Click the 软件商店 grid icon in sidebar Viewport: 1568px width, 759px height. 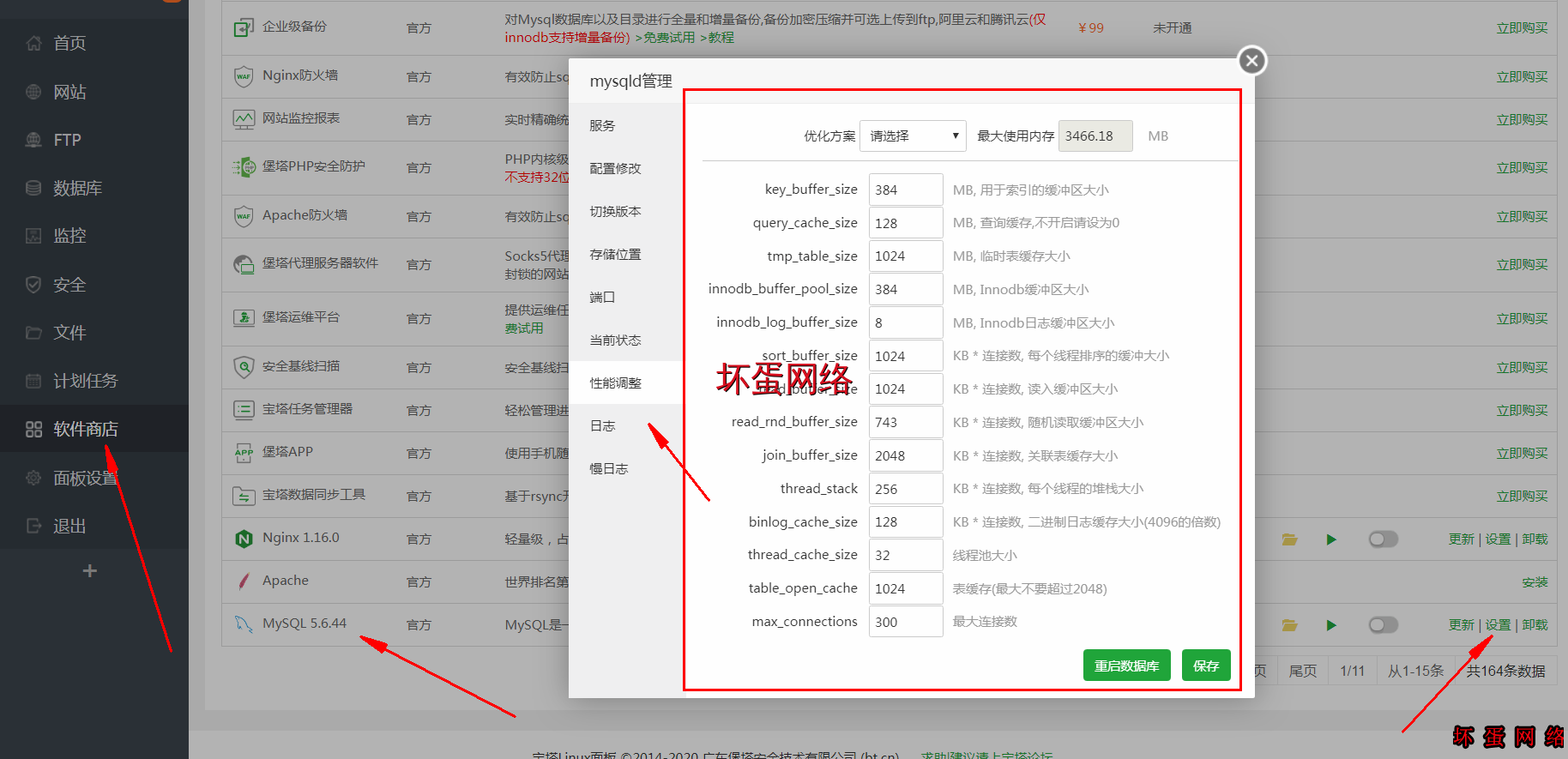pyautogui.click(x=33, y=429)
